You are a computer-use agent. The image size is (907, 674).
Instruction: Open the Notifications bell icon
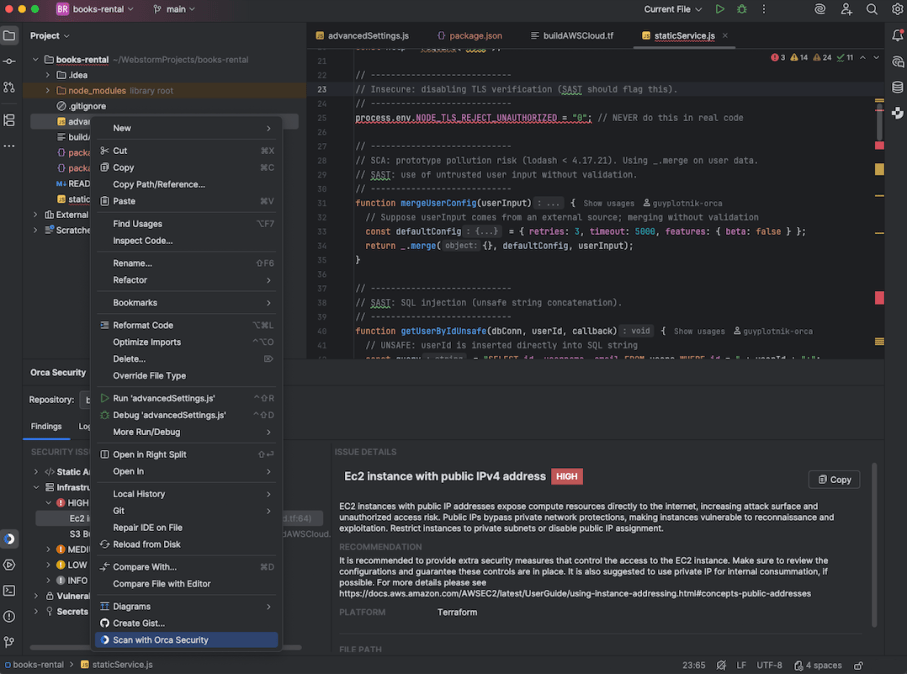tap(897, 34)
